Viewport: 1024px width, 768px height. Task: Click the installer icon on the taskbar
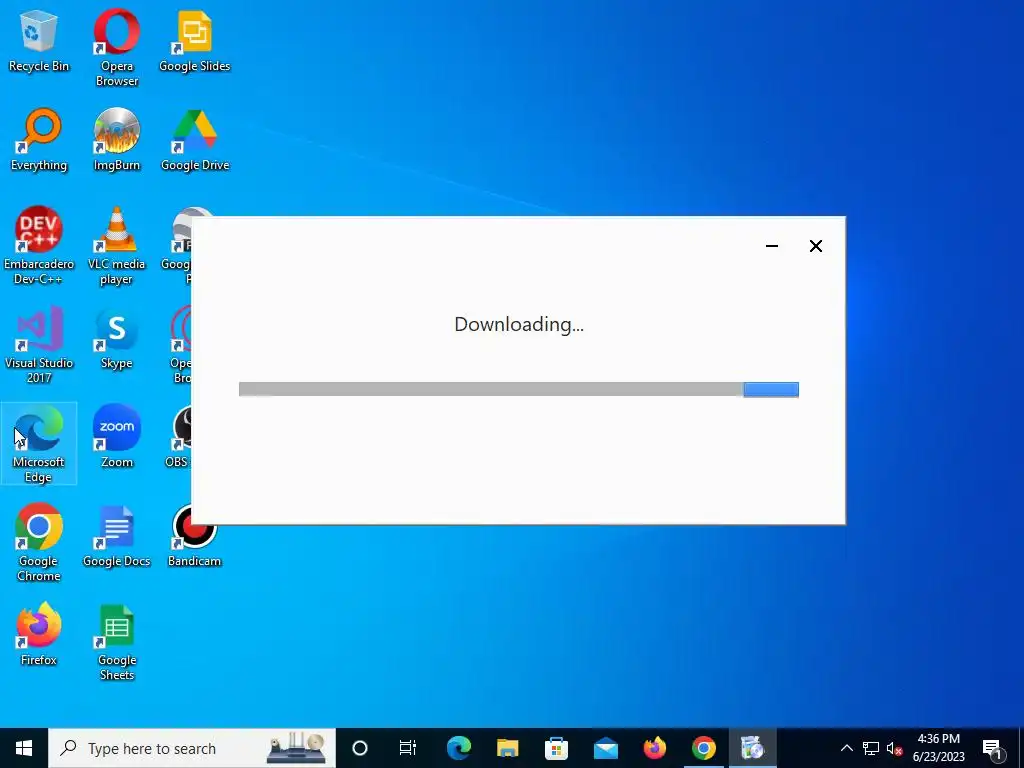pyautogui.click(x=752, y=748)
